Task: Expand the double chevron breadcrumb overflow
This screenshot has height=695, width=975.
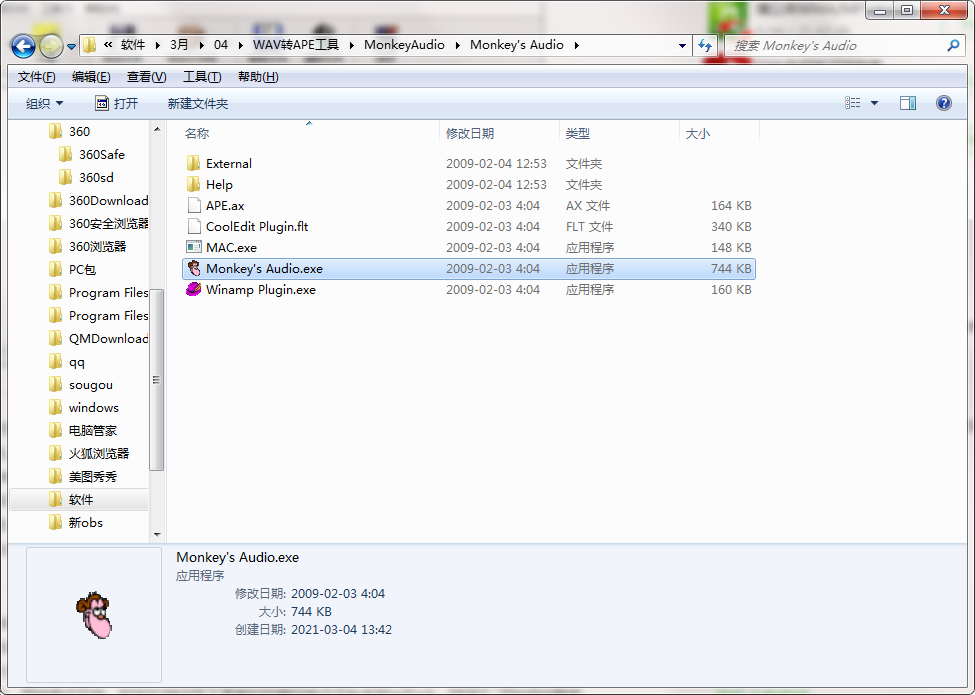Action: point(108,45)
